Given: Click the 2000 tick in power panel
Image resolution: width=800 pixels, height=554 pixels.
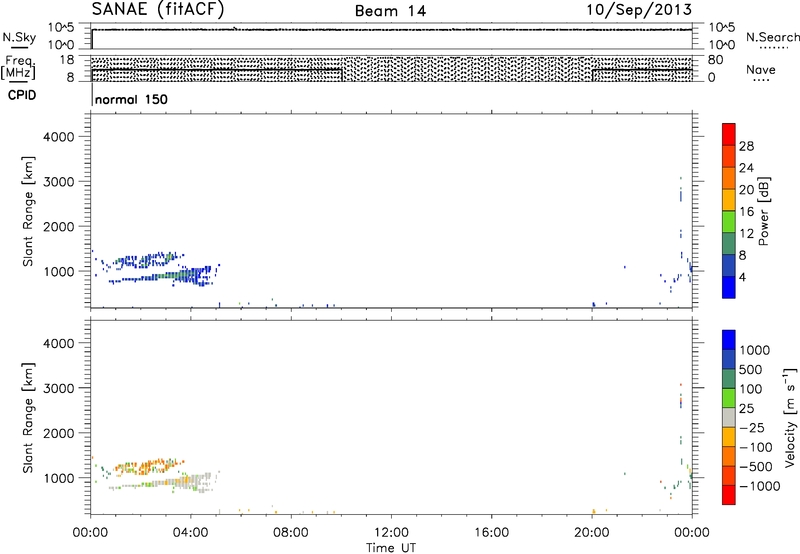Looking at the screenshot, I should click(59, 226).
